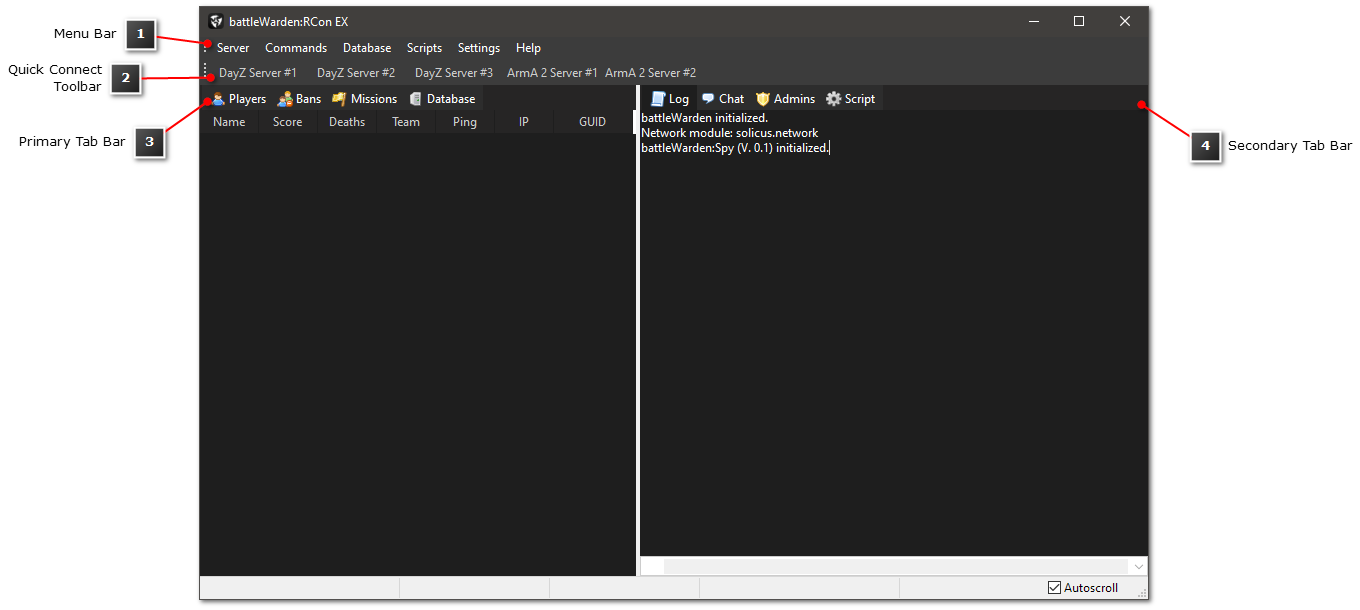
Task: Expand the command input dropdown arrow
Action: 1138,567
